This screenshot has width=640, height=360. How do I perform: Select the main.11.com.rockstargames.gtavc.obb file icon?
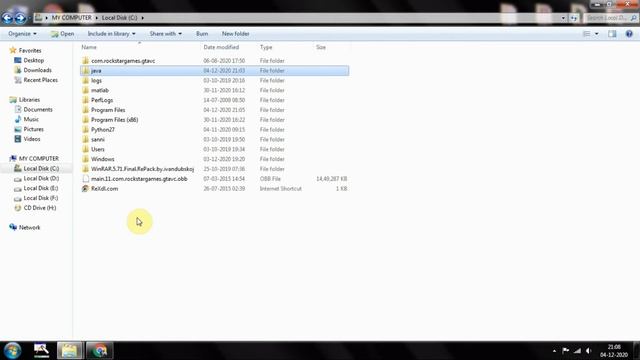(85, 179)
